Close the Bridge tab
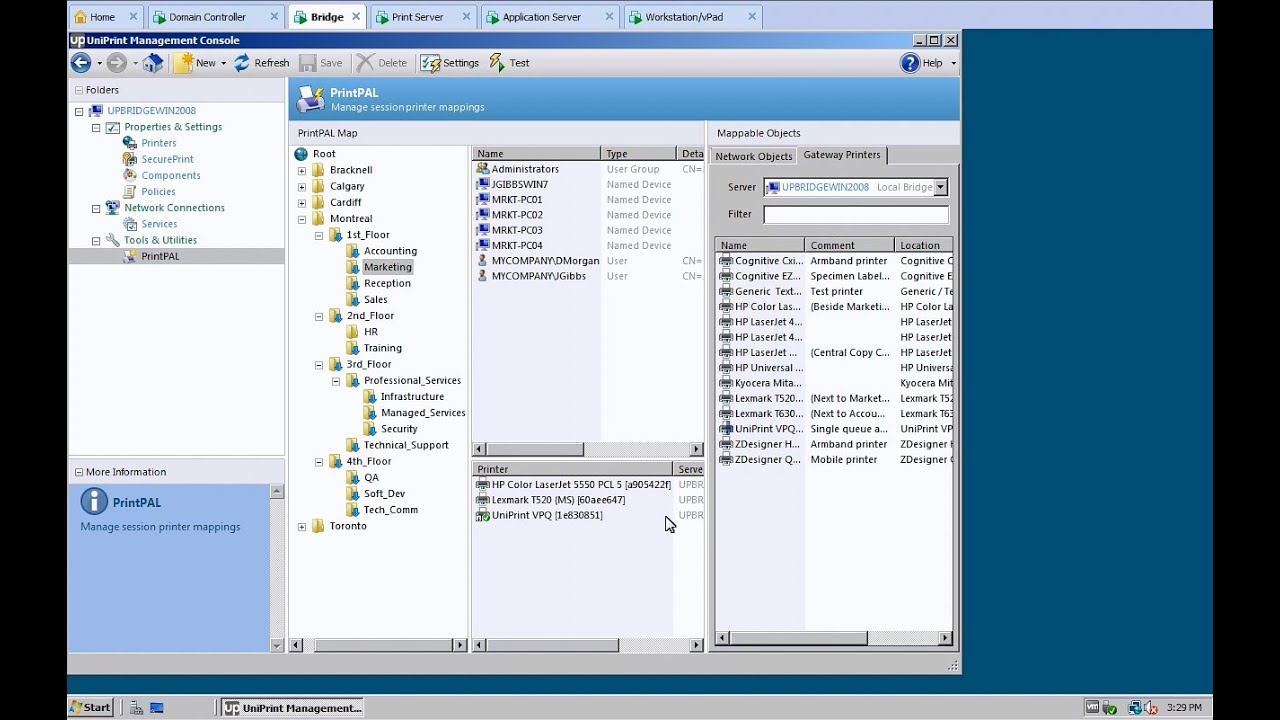Image resolution: width=1280 pixels, height=720 pixels. coord(356,17)
